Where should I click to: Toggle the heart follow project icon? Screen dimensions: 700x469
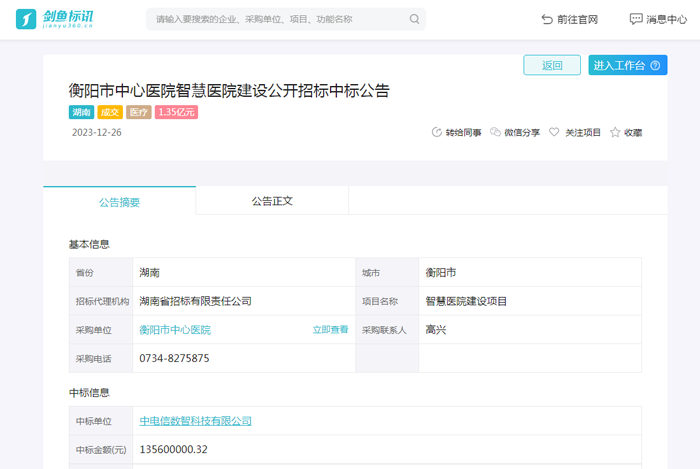pyautogui.click(x=554, y=132)
